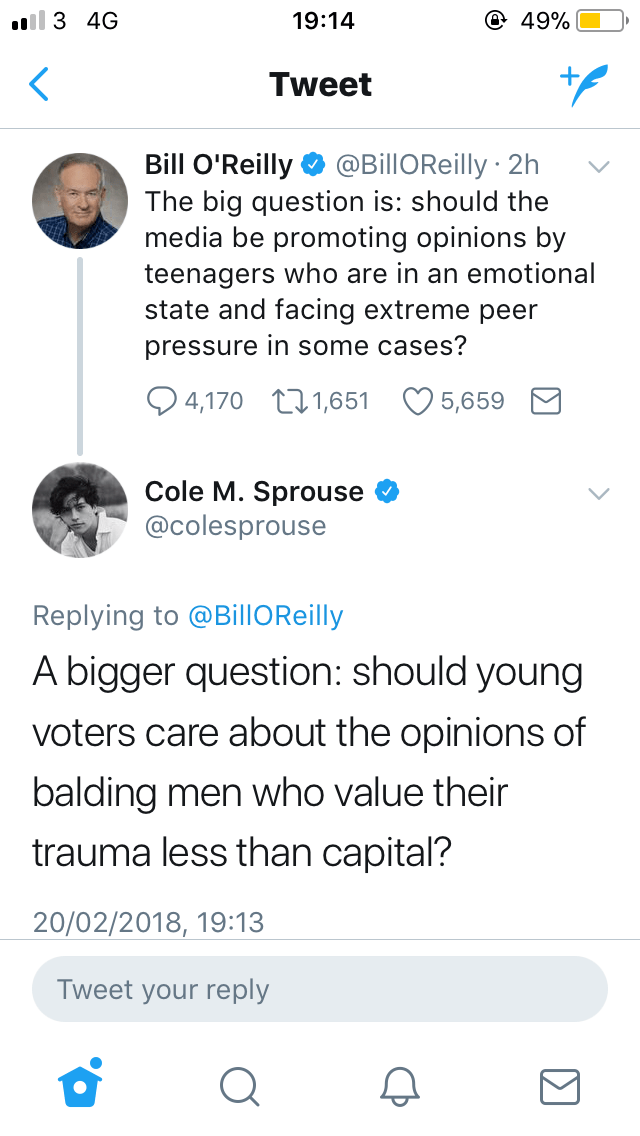The image size is (640, 1136).
Task: Open the Home tab in bottom bar
Action: tap(81, 1083)
